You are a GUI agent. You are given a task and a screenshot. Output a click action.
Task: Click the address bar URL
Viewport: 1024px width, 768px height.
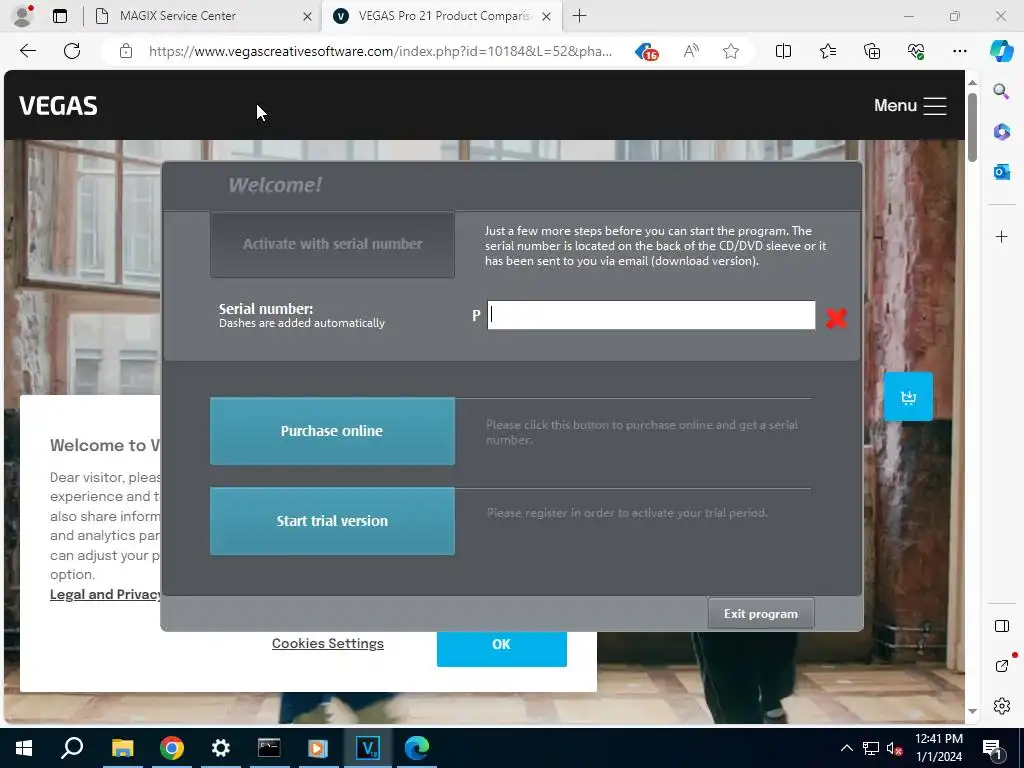tap(380, 51)
